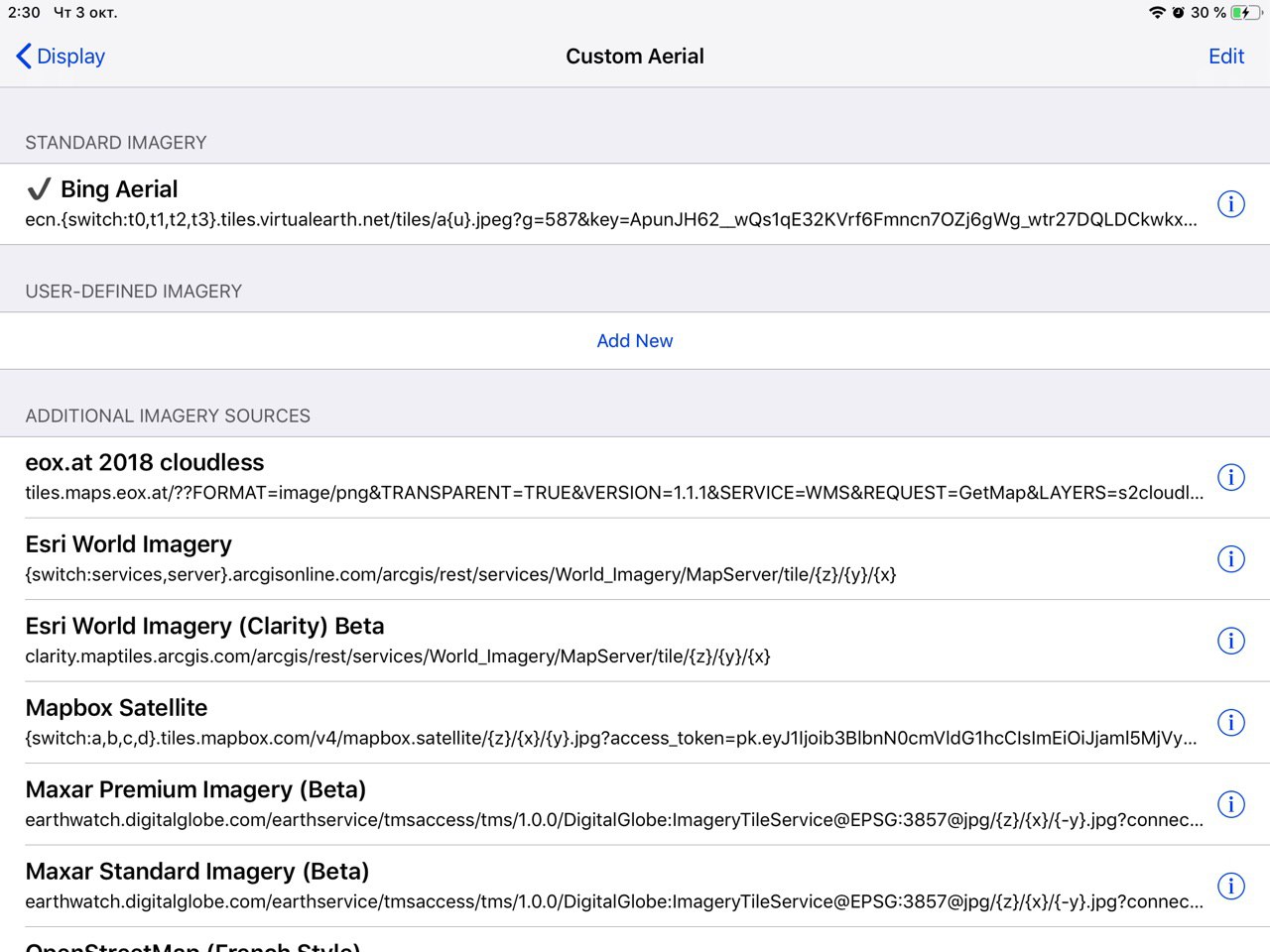1270x952 pixels.
Task: Open info for Maxar Premium Imagery (Beta)
Action: pyautogui.click(x=1230, y=804)
